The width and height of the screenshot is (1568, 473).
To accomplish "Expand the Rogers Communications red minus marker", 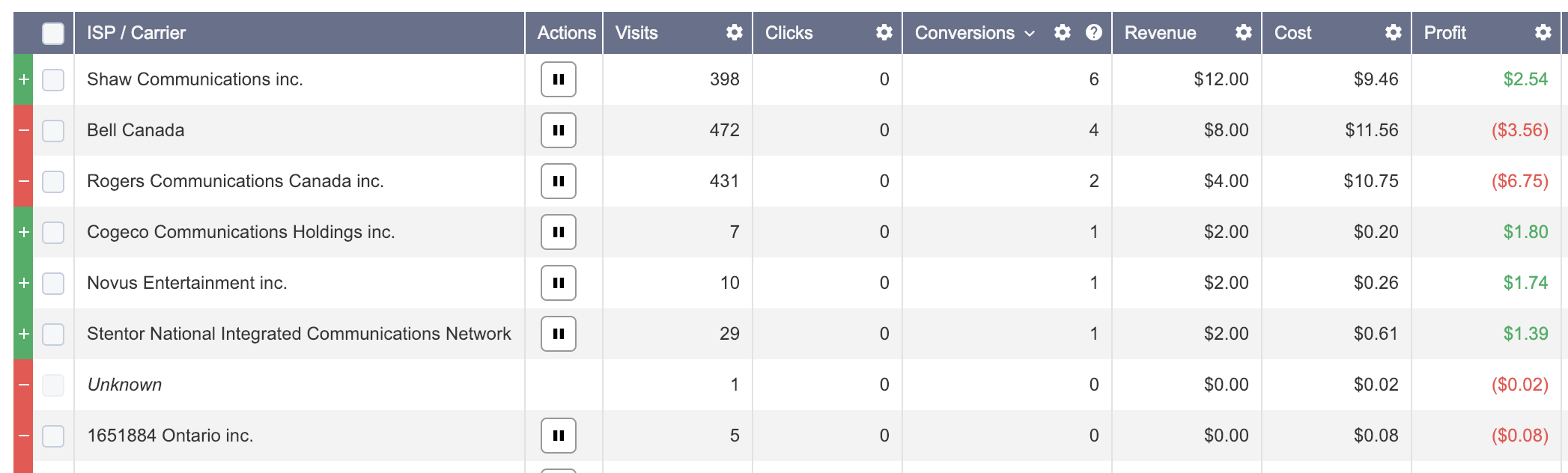I will coord(23,181).
